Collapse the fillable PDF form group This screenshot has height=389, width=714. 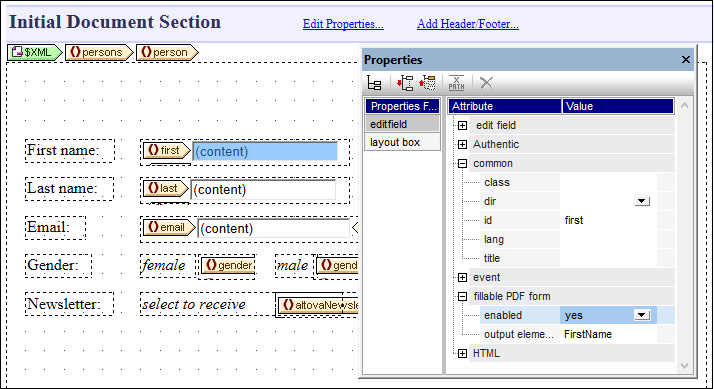462,297
